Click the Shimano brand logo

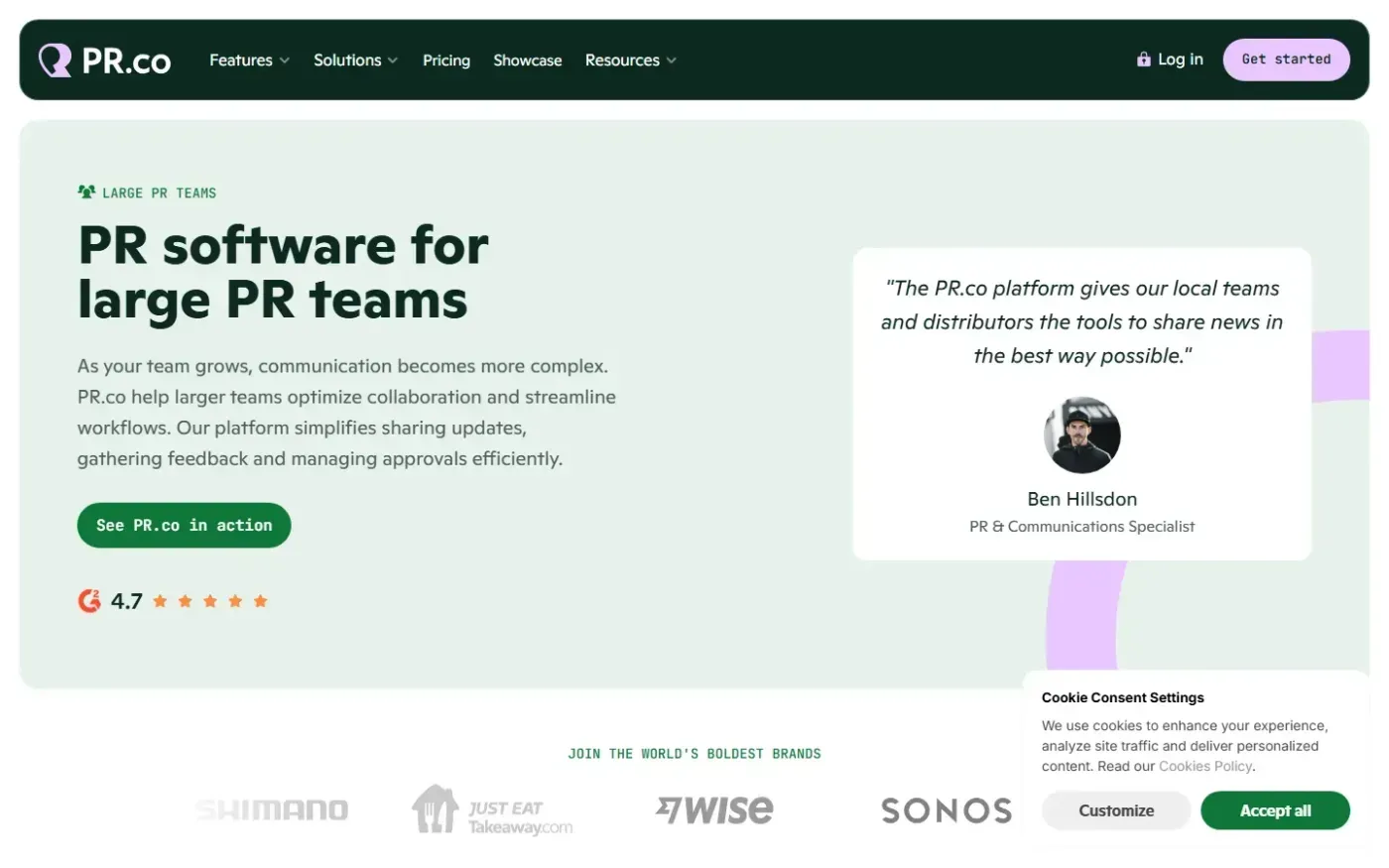pos(272,810)
